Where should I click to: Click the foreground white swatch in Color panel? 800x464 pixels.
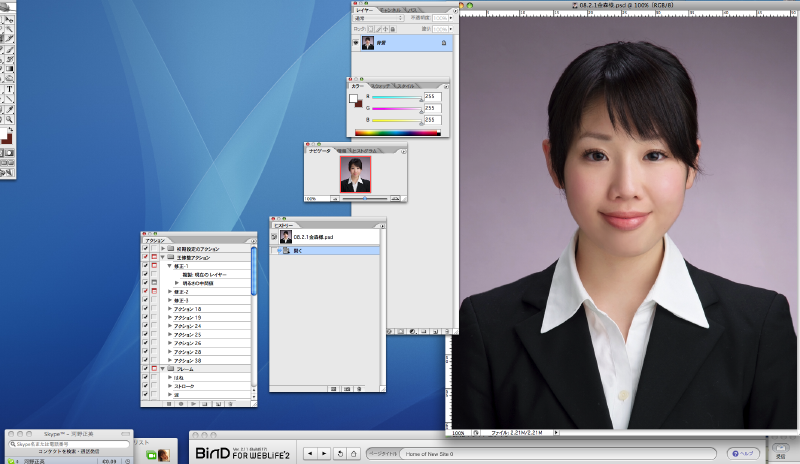tap(353, 98)
